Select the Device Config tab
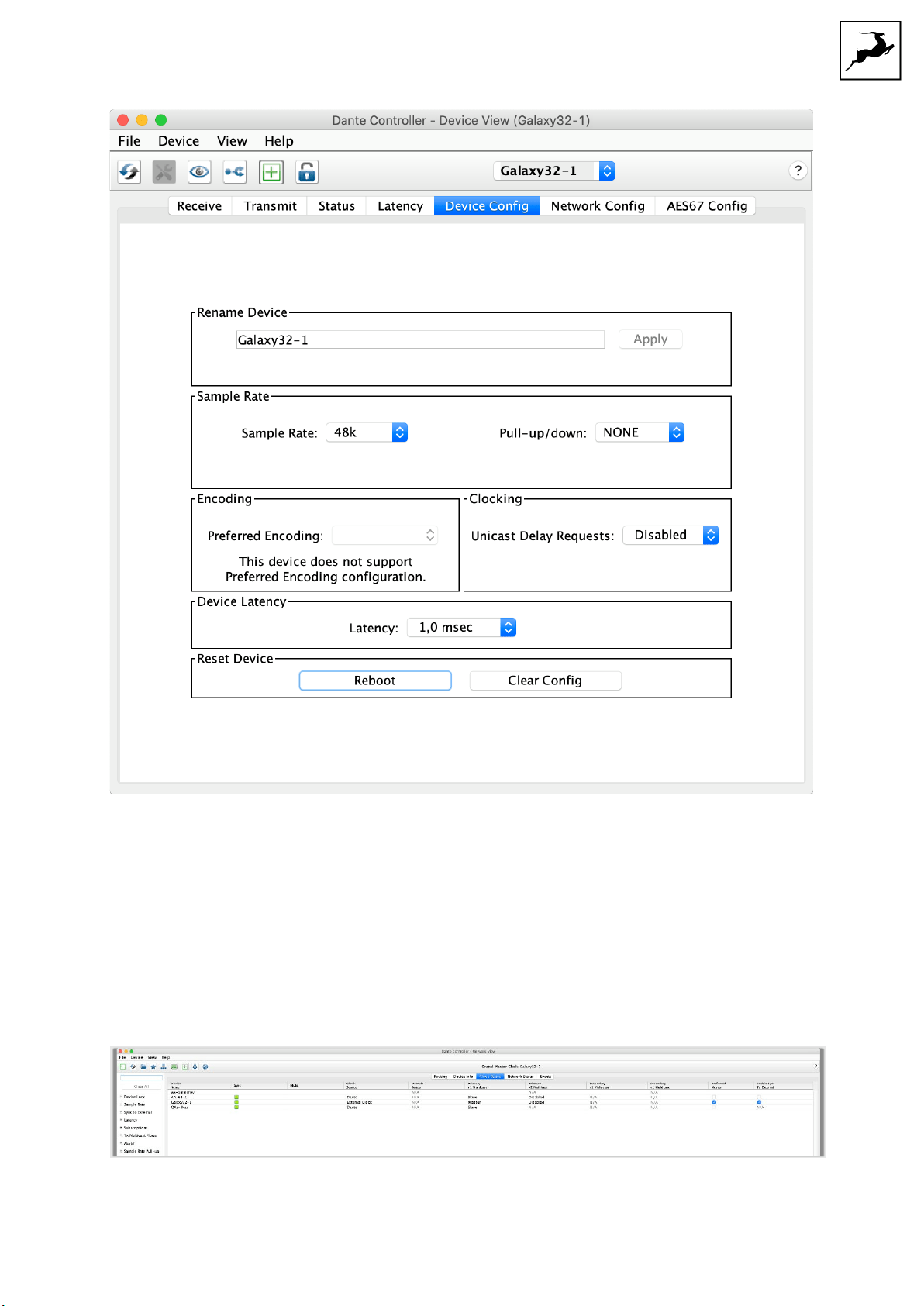Viewport: 924px width, 1306px height. (x=487, y=205)
